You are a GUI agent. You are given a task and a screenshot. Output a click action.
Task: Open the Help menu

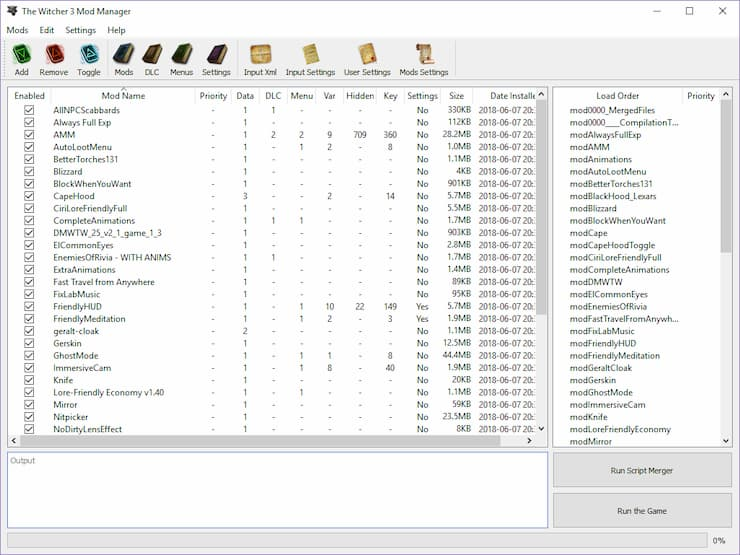pos(116,30)
